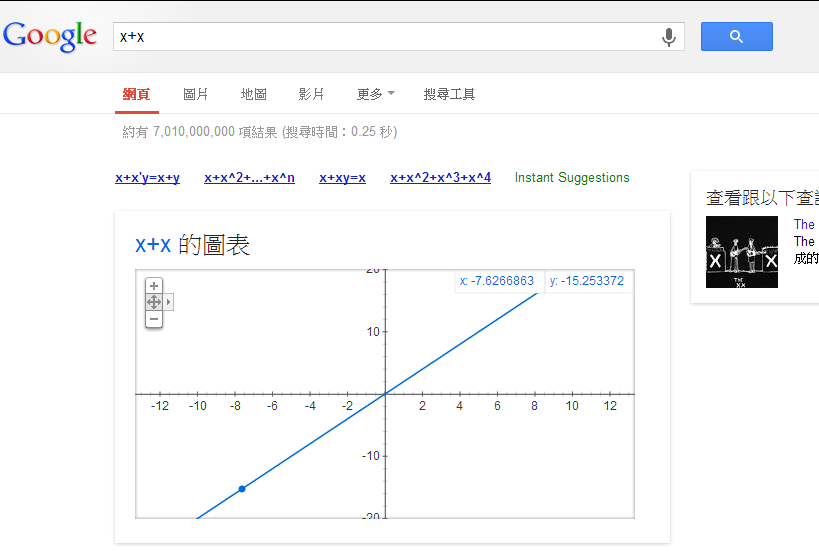
Task: Click the result count text 約有 7,010,000,000
Action: [x=179, y=132]
